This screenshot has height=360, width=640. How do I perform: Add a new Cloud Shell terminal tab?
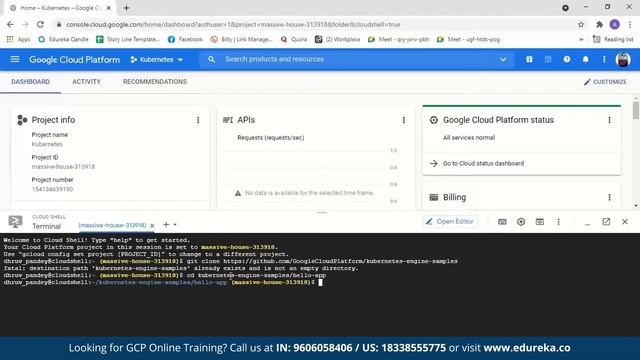(x=166, y=224)
